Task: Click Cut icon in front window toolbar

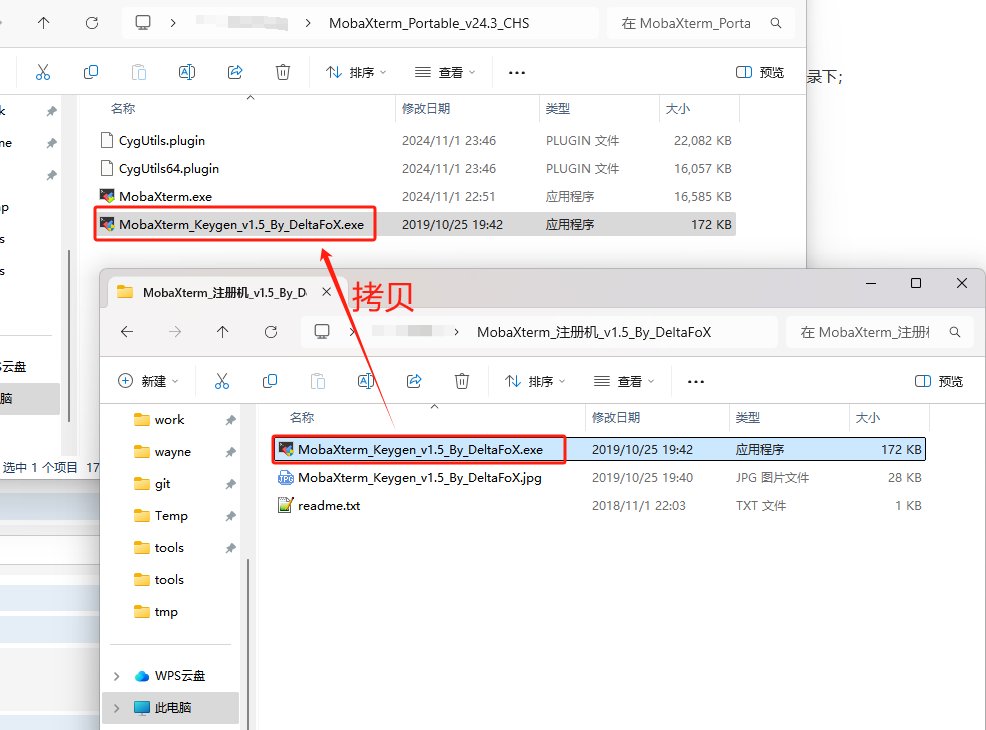Action: [x=222, y=381]
